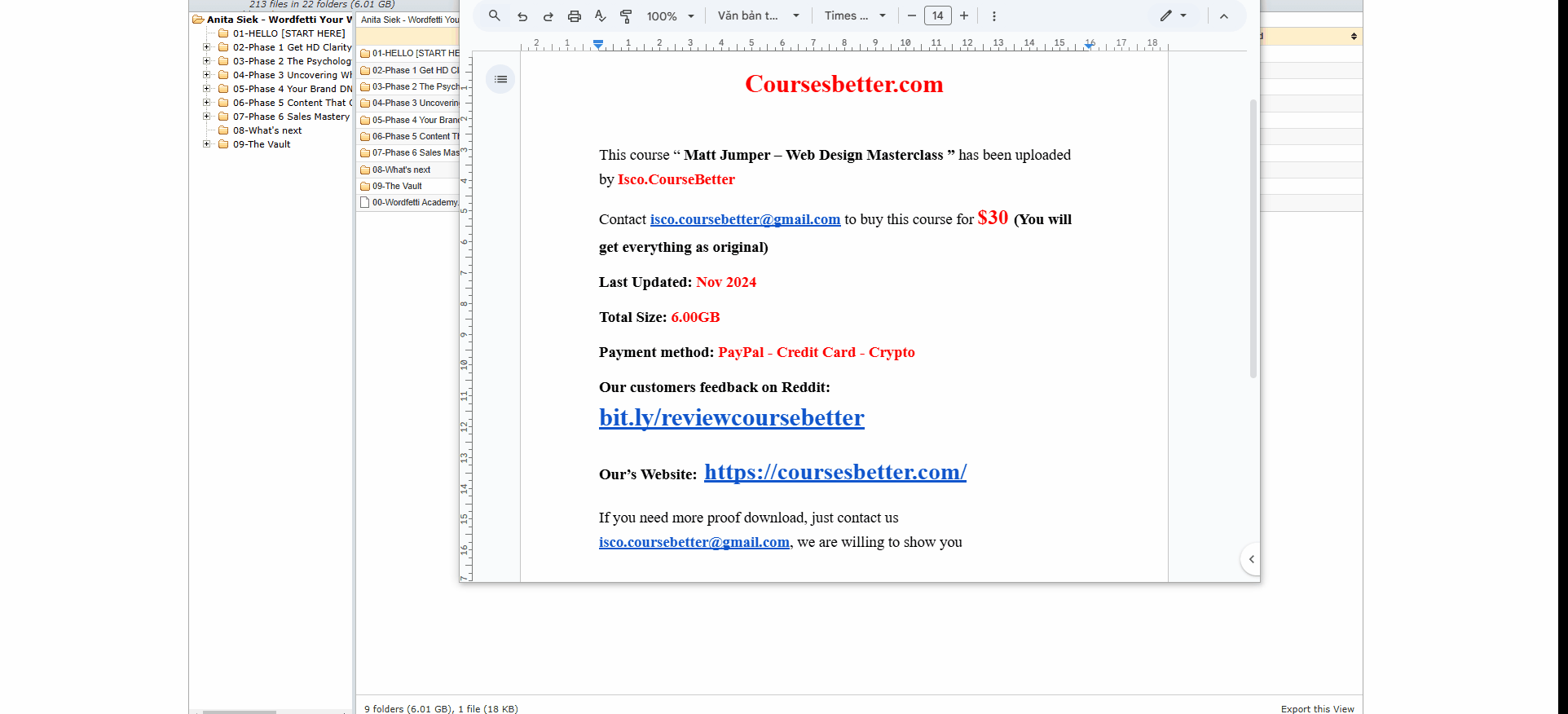Click the 06-Phase 5 folder icon in file list

pyautogui.click(x=365, y=137)
